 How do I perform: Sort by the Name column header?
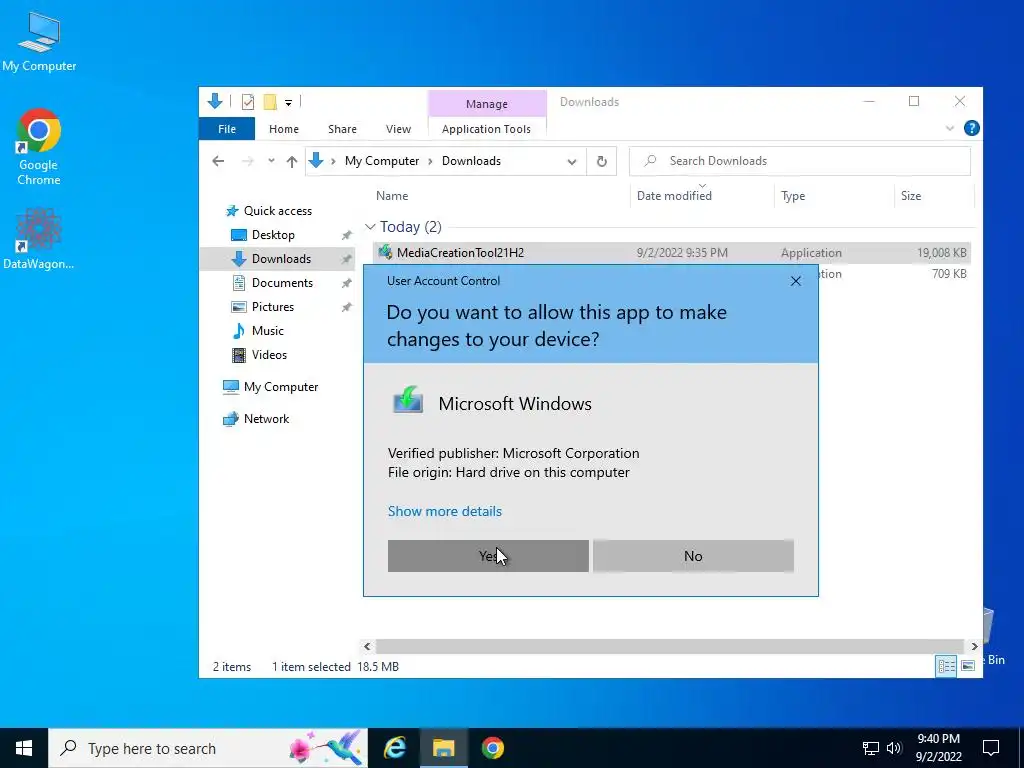[392, 196]
